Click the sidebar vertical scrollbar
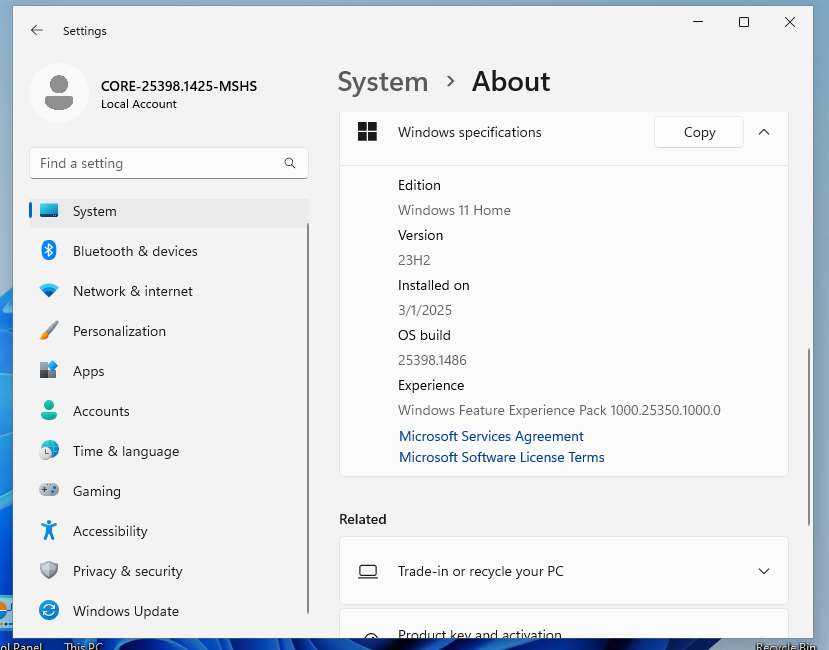The width and height of the screenshot is (829, 650). (308, 418)
